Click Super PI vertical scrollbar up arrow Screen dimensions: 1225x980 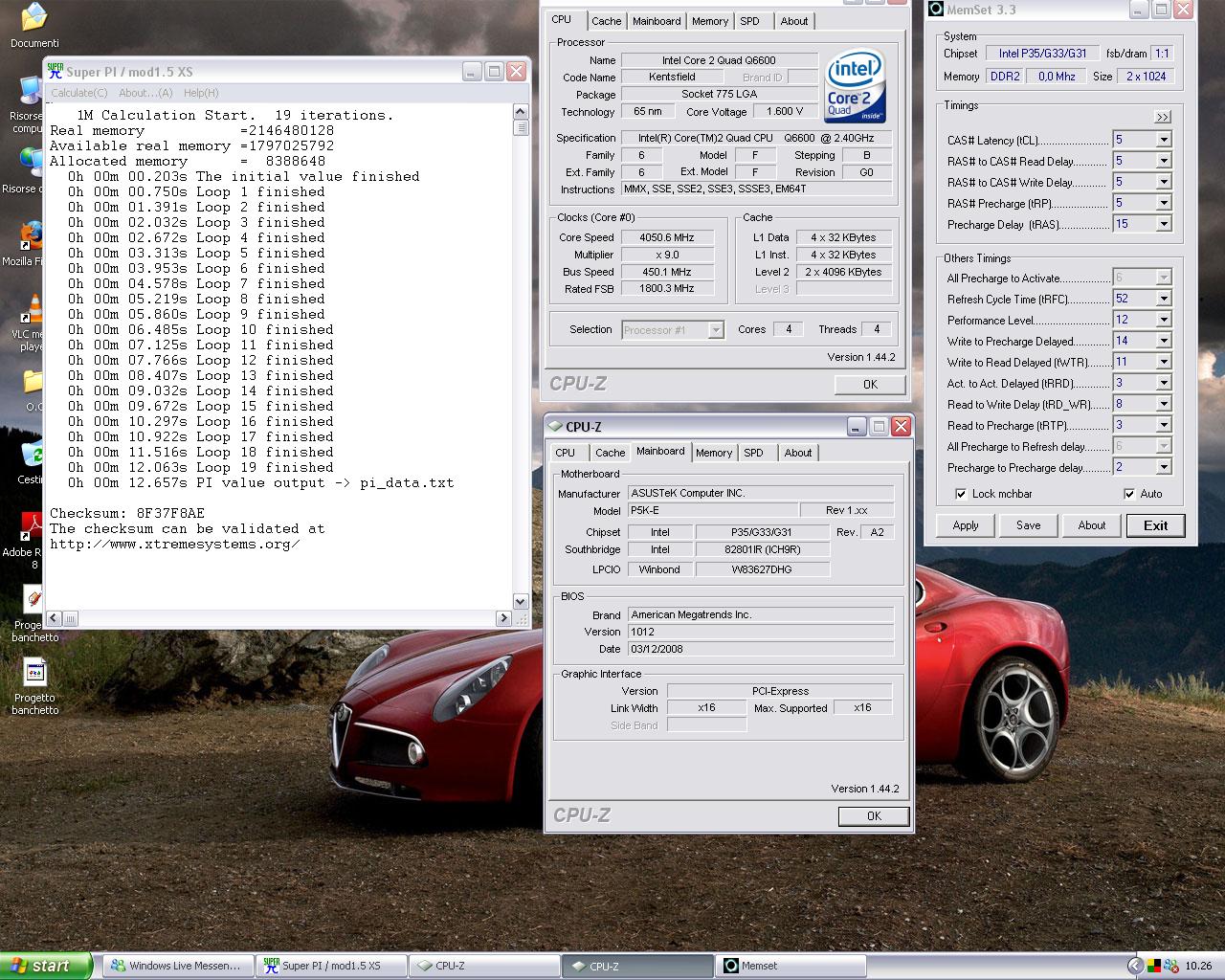pos(521,112)
